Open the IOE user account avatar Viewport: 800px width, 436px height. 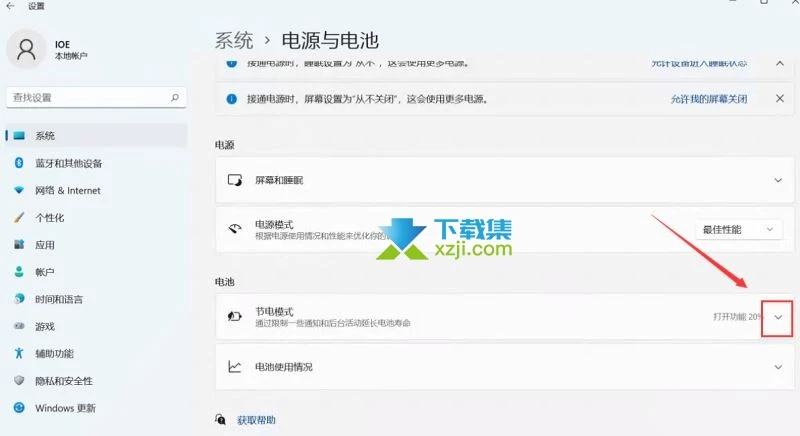[26, 49]
